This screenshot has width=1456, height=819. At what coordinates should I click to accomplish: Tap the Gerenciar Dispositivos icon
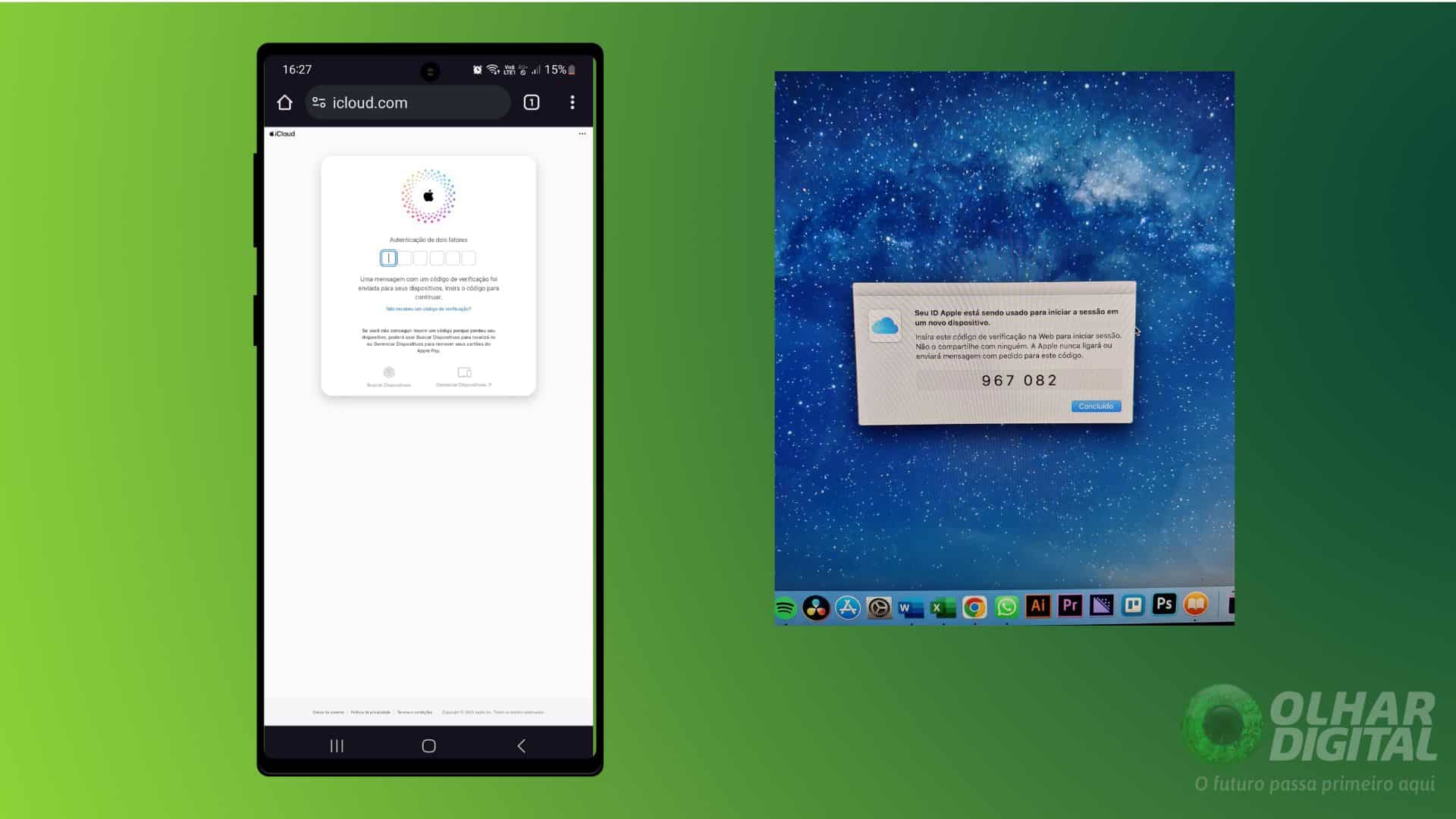click(x=464, y=372)
